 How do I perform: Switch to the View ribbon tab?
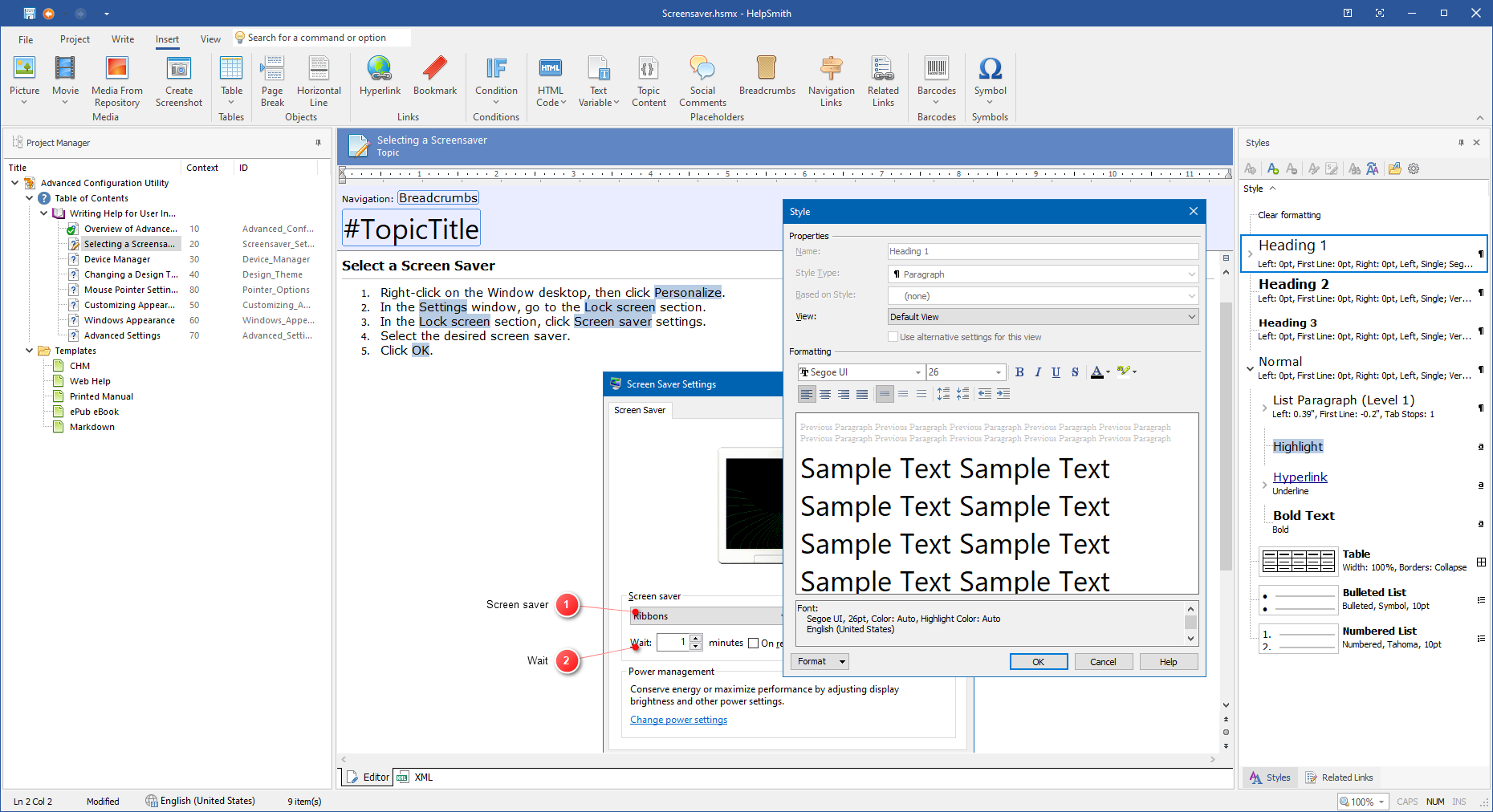pyautogui.click(x=210, y=39)
